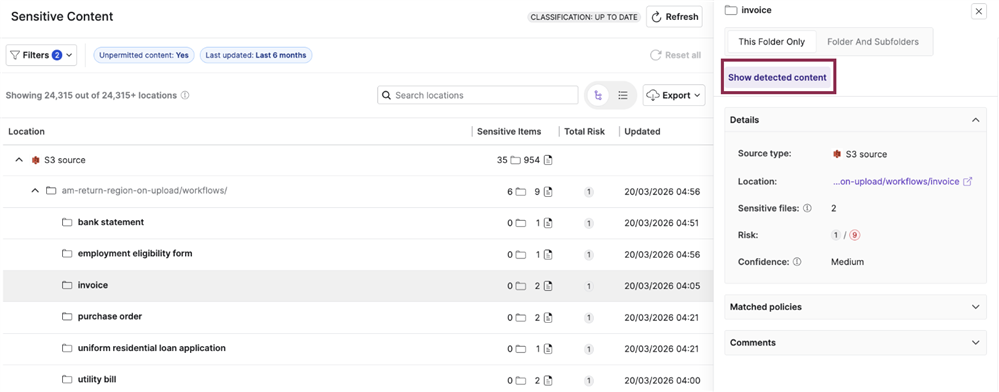Click the file count icon in the S3 source row

pos(548,160)
